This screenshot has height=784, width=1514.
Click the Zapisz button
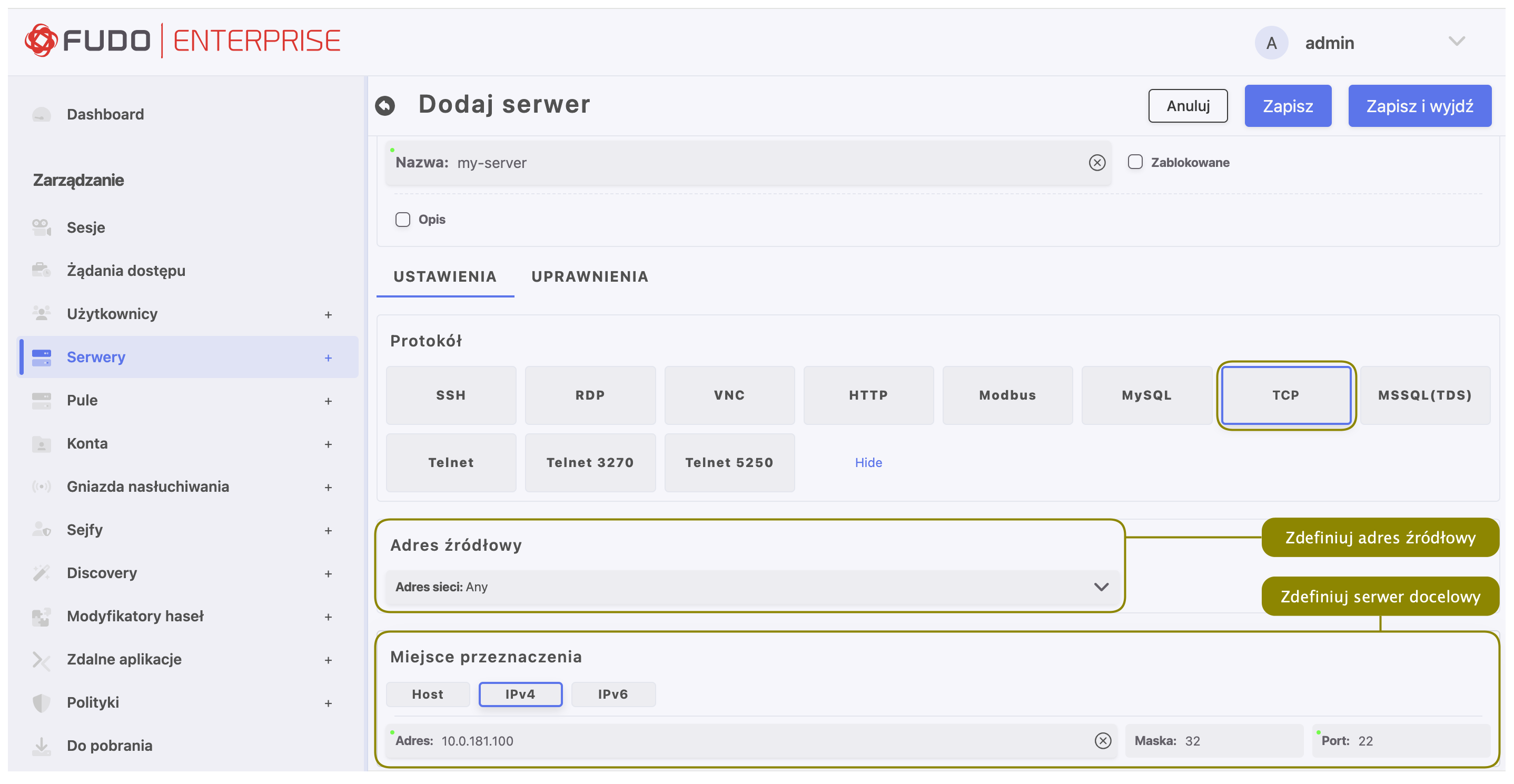pyautogui.click(x=1288, y=106)
